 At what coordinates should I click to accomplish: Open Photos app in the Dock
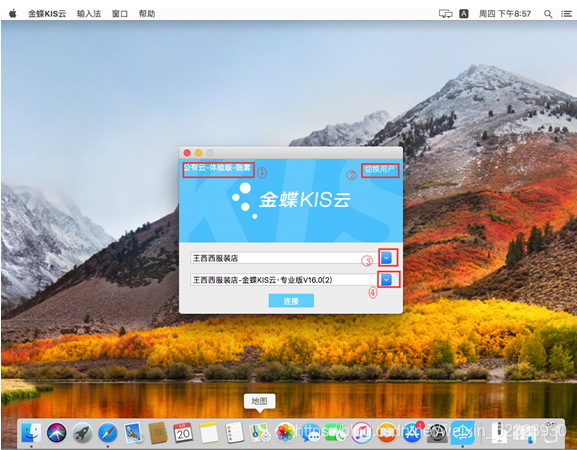[x=285, y=432]
